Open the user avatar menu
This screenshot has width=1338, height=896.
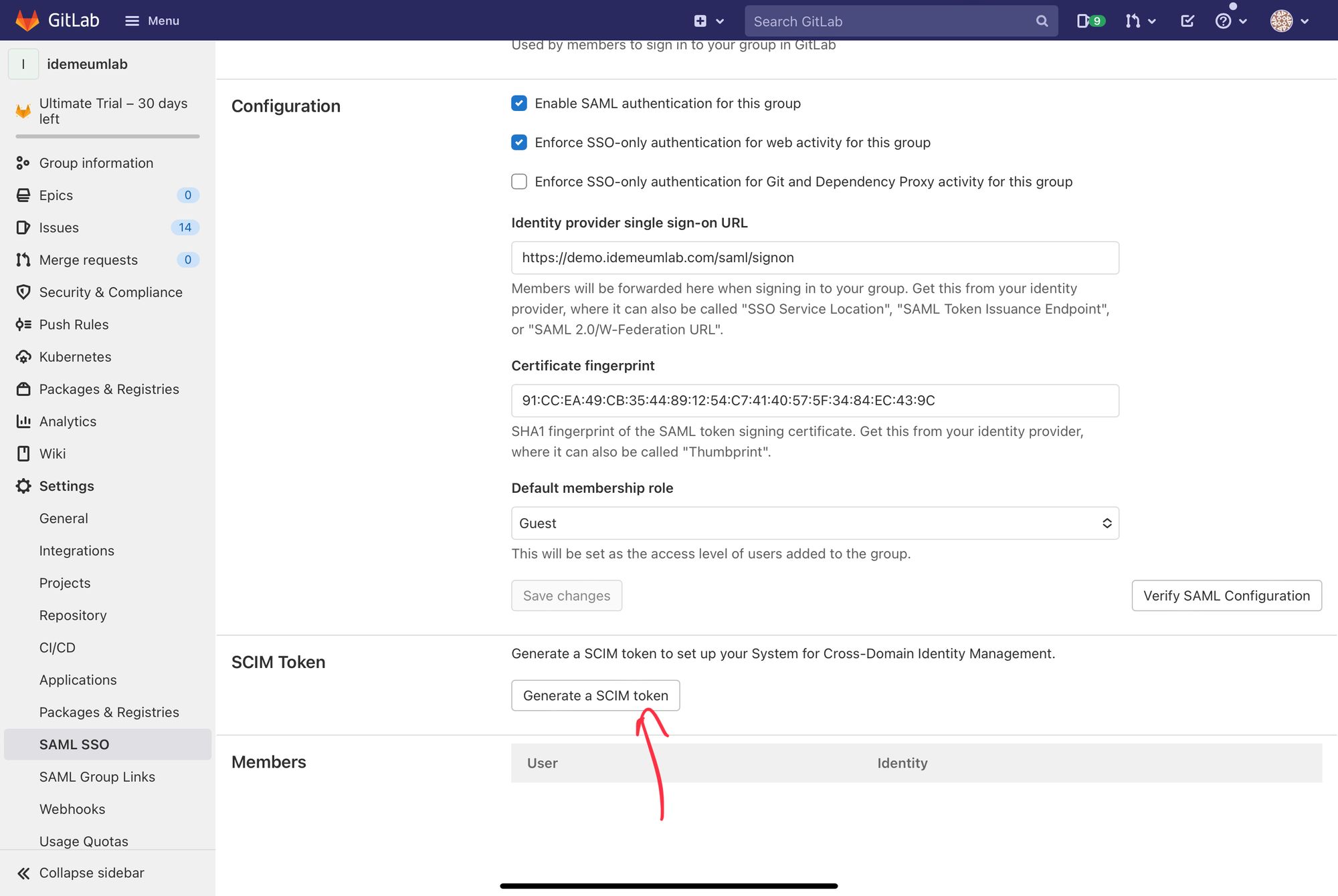tap(1289, 21)
